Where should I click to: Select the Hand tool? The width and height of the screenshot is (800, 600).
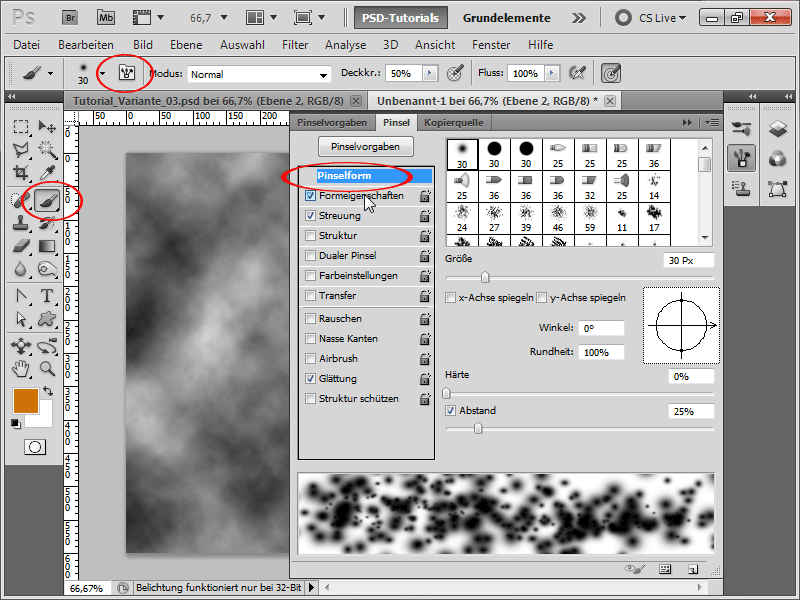point(21,368)
